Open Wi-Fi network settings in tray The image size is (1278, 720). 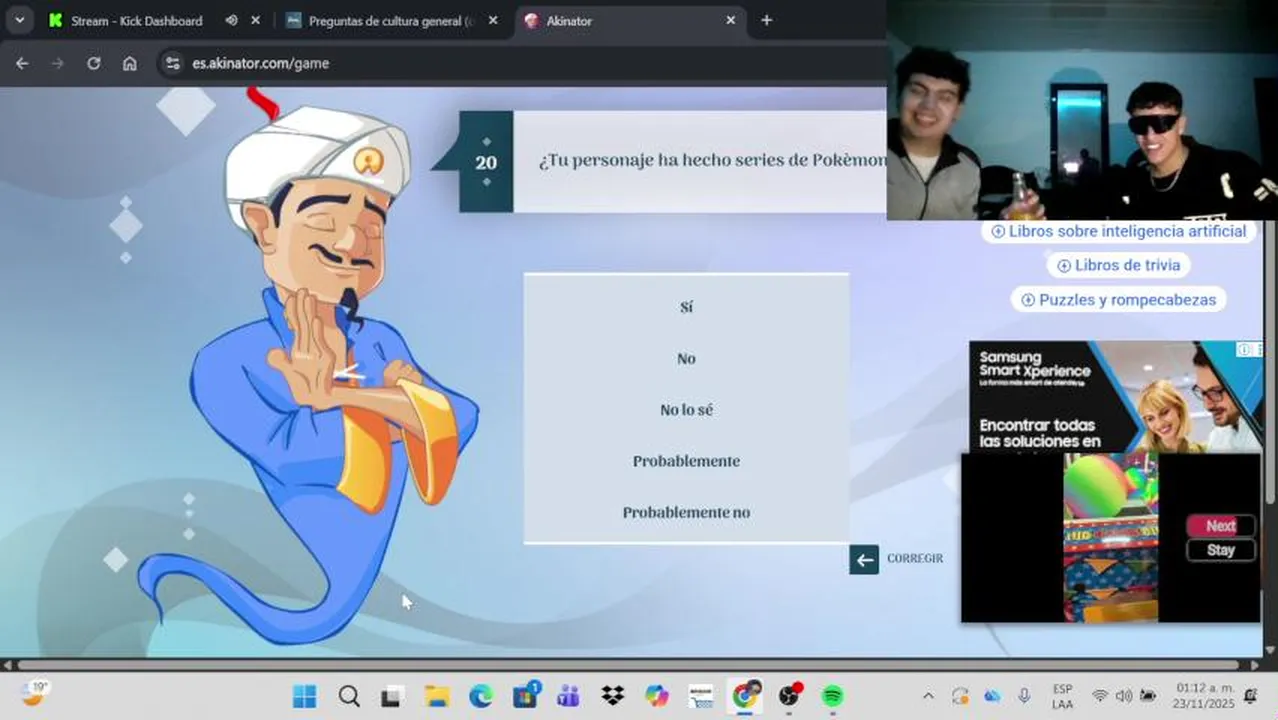tap(1100, 696)
